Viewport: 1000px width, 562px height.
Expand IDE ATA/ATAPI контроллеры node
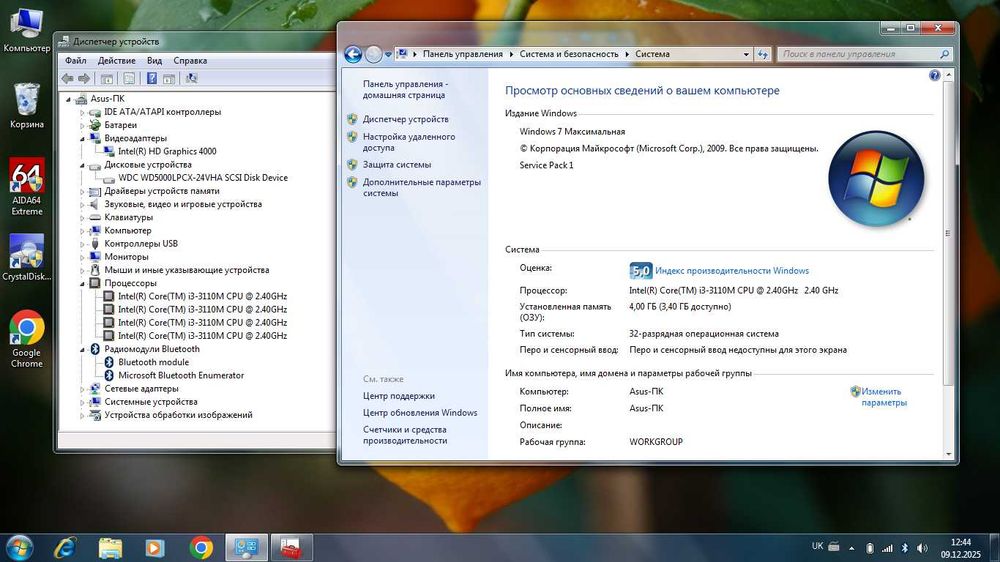pyautogui.click(x=82, y=112)
